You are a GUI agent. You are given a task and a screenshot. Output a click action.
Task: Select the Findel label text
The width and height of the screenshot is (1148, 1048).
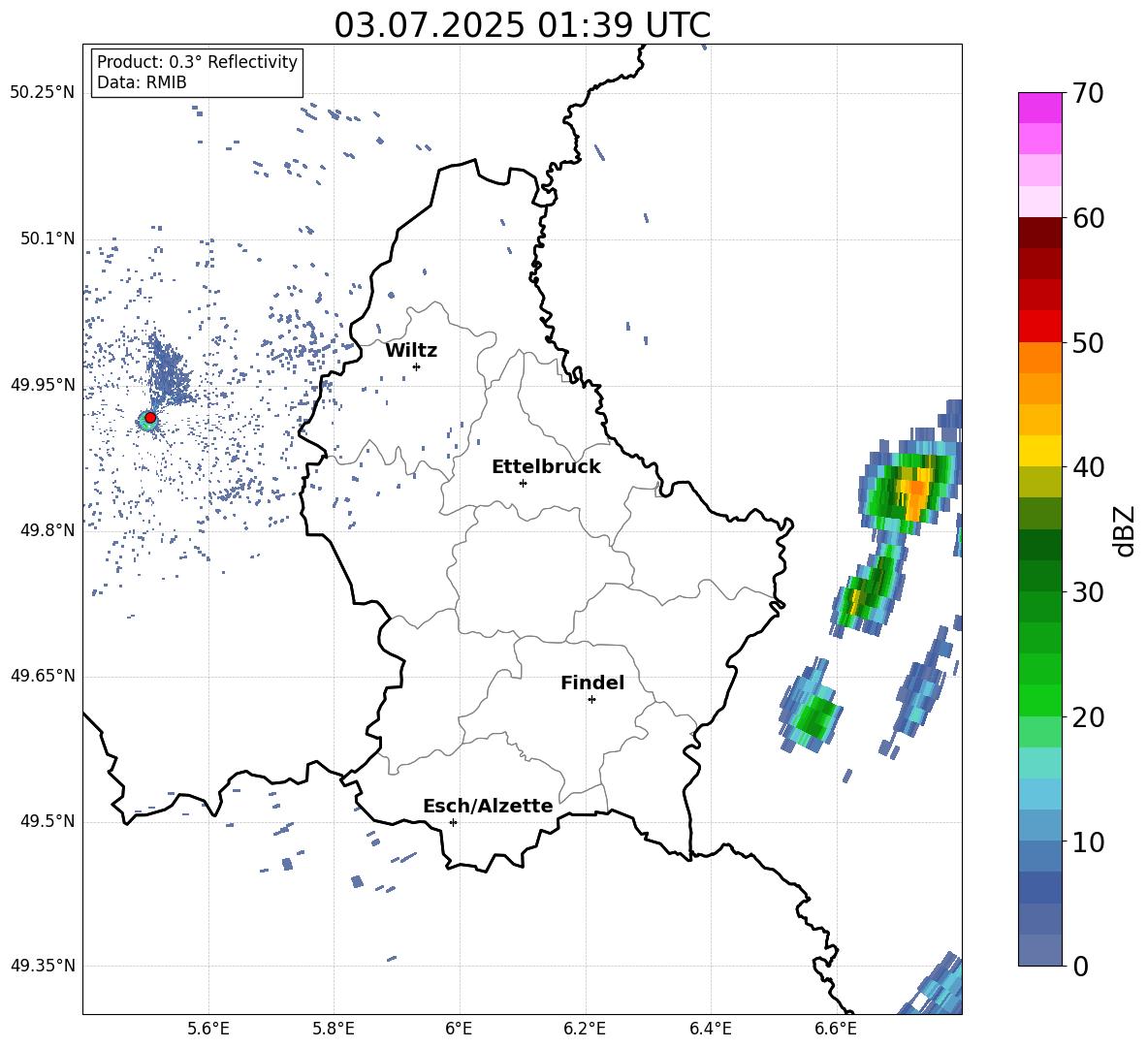pyautogui.click(x=592, y=683)
